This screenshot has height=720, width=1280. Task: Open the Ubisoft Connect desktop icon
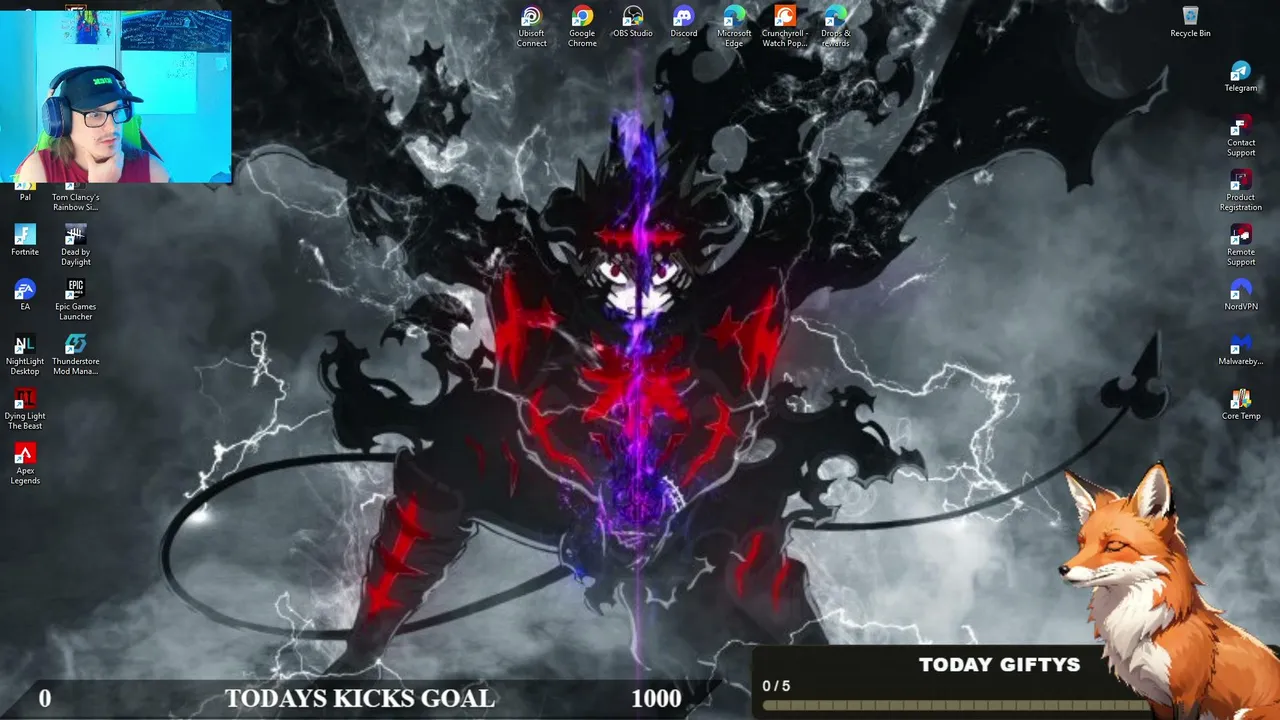[x=531, y=26]
